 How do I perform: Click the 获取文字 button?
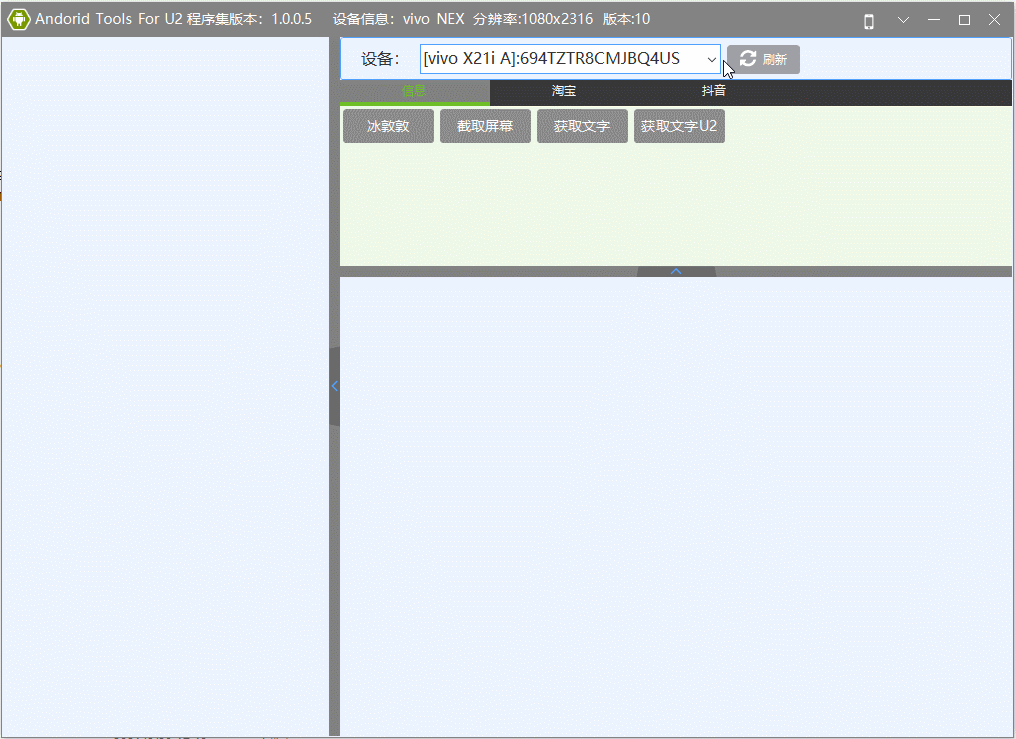click(582, 126)
